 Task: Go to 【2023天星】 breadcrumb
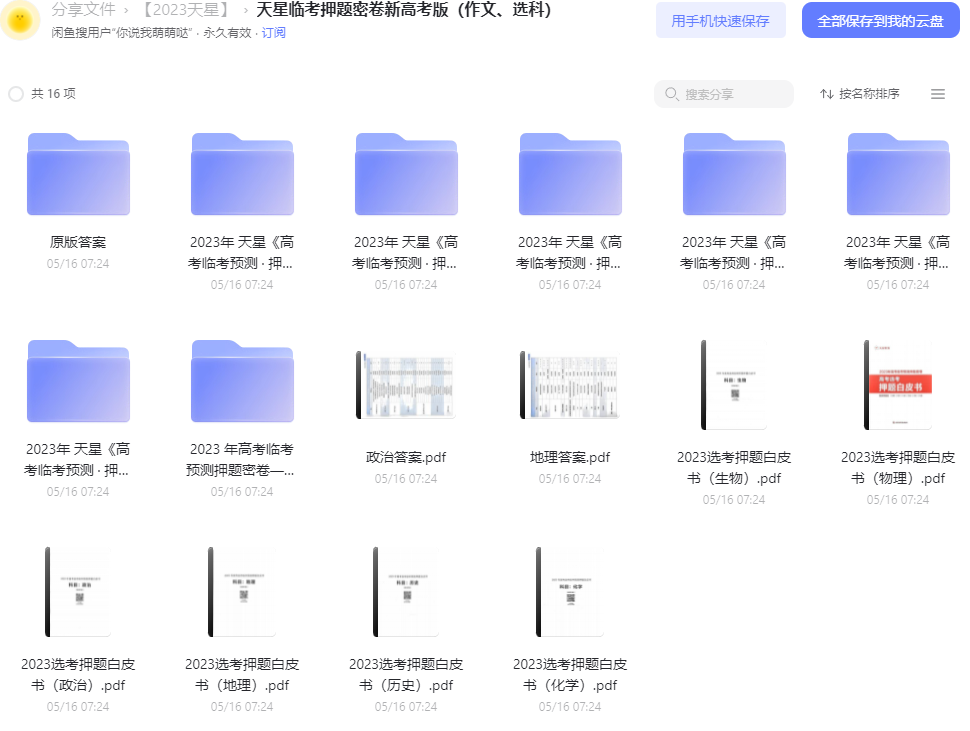[x=187, y=9]
